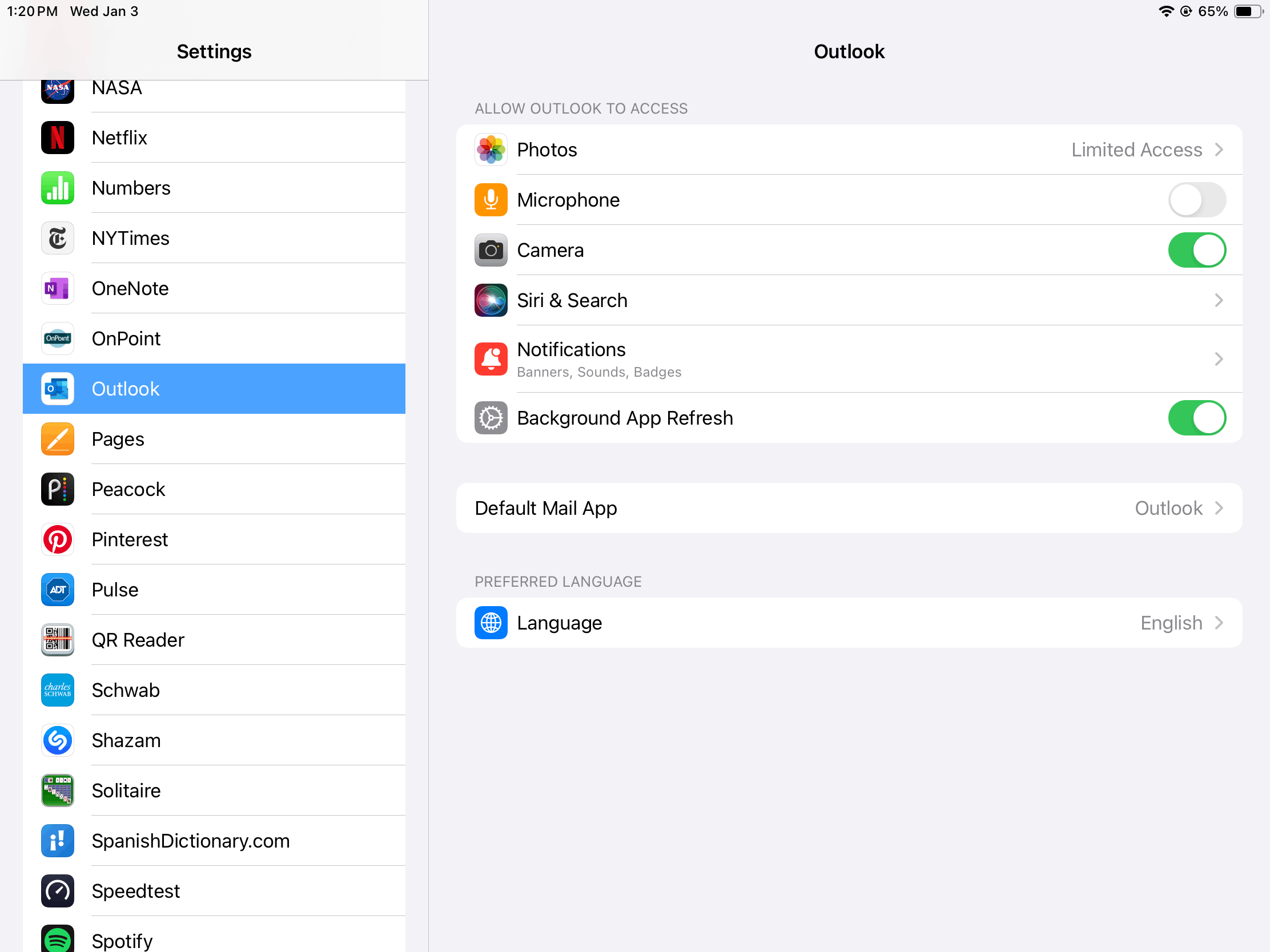This screenshot has height=952, width=1270.
Task: Tap the Speedtest app icon
Action: point(58,890)
